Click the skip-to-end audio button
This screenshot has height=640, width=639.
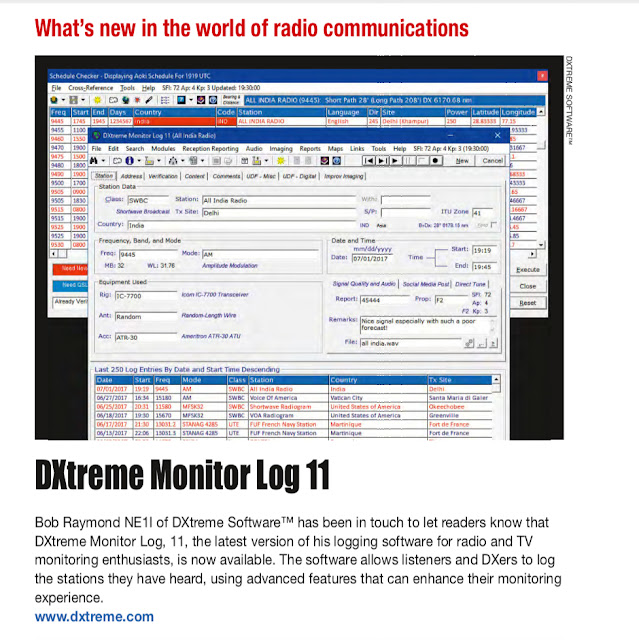click(382, 161)
